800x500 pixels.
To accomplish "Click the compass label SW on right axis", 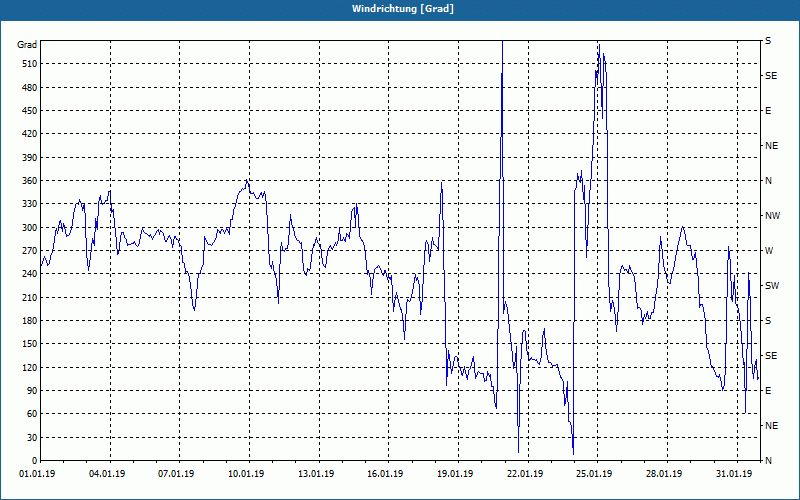I will point(772,286).
